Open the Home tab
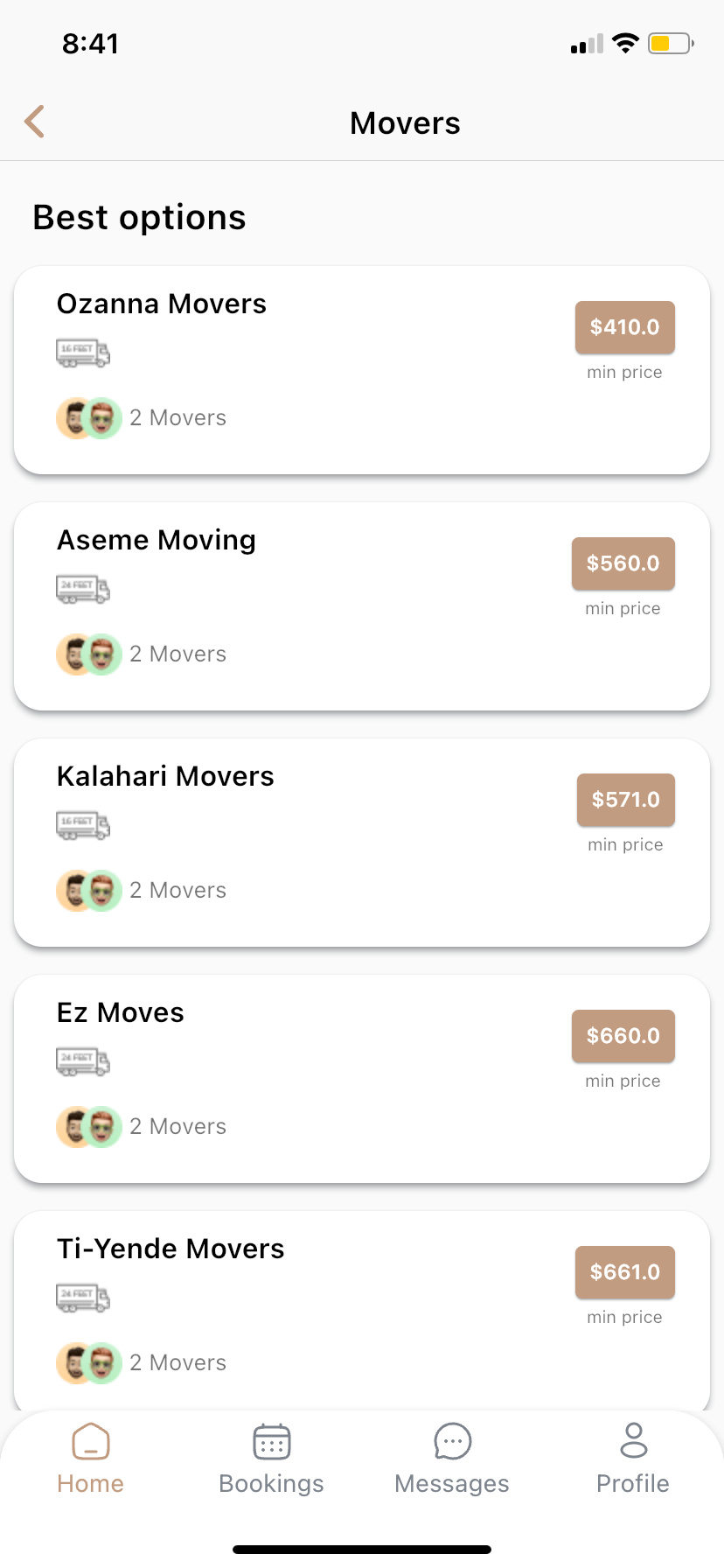This screenshot has width=724, height=1568. [90, 1458]
